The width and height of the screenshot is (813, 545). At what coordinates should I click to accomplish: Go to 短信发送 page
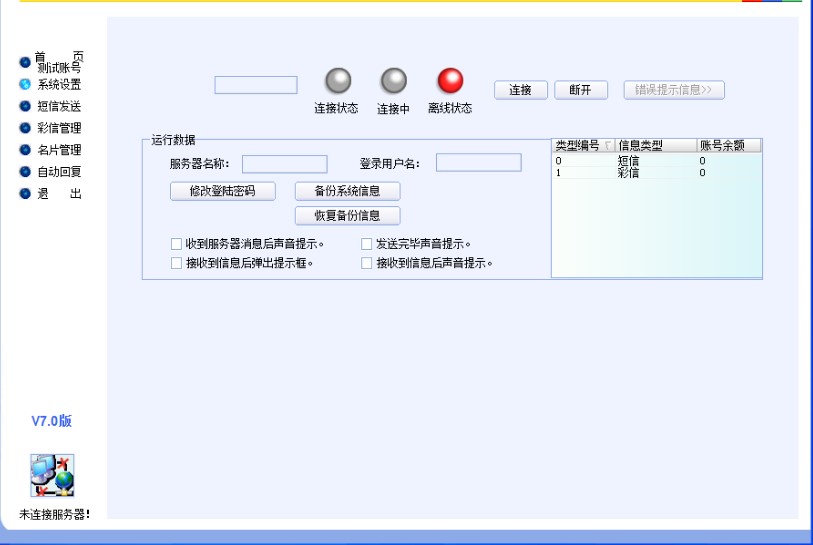click(59, 106)
